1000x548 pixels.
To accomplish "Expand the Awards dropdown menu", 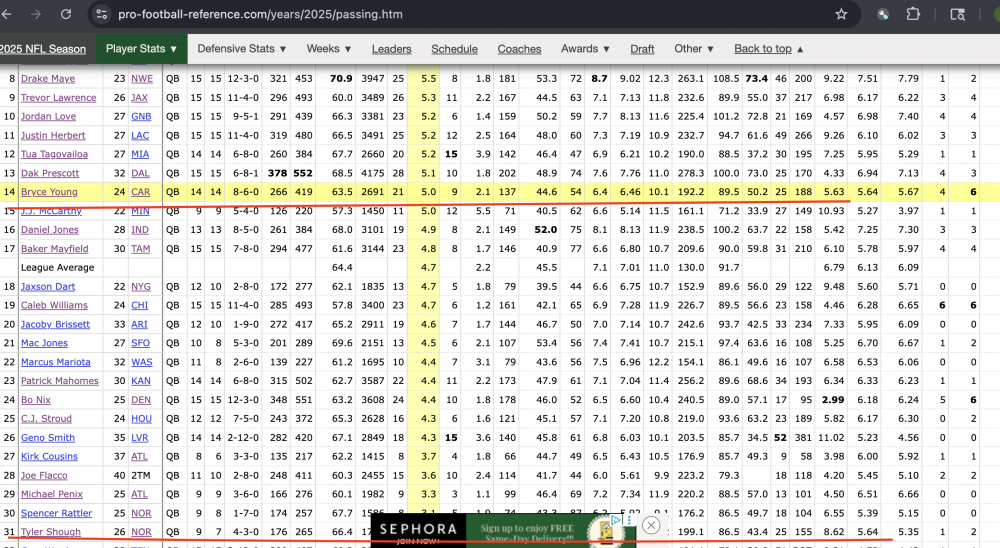I will pyautogui.click(x=585, y=49).
